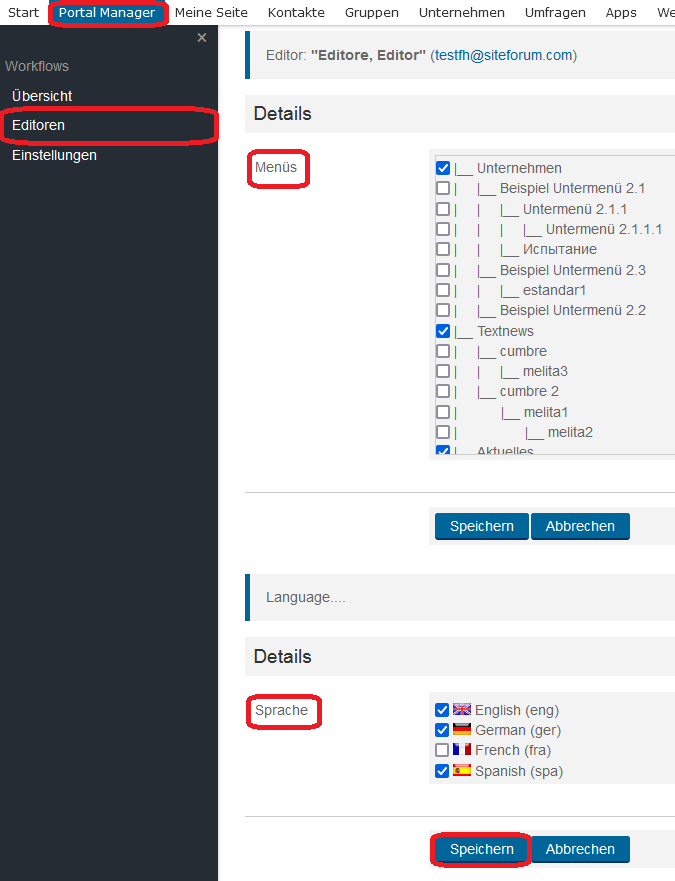Check the melita3 checkbox
This screenshot has width=675, height=881.
coord(443,371)
